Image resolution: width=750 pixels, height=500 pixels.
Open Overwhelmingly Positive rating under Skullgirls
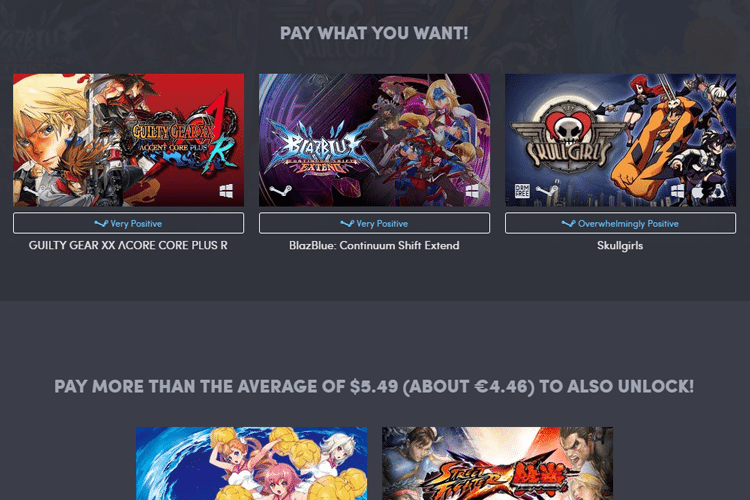620,223
